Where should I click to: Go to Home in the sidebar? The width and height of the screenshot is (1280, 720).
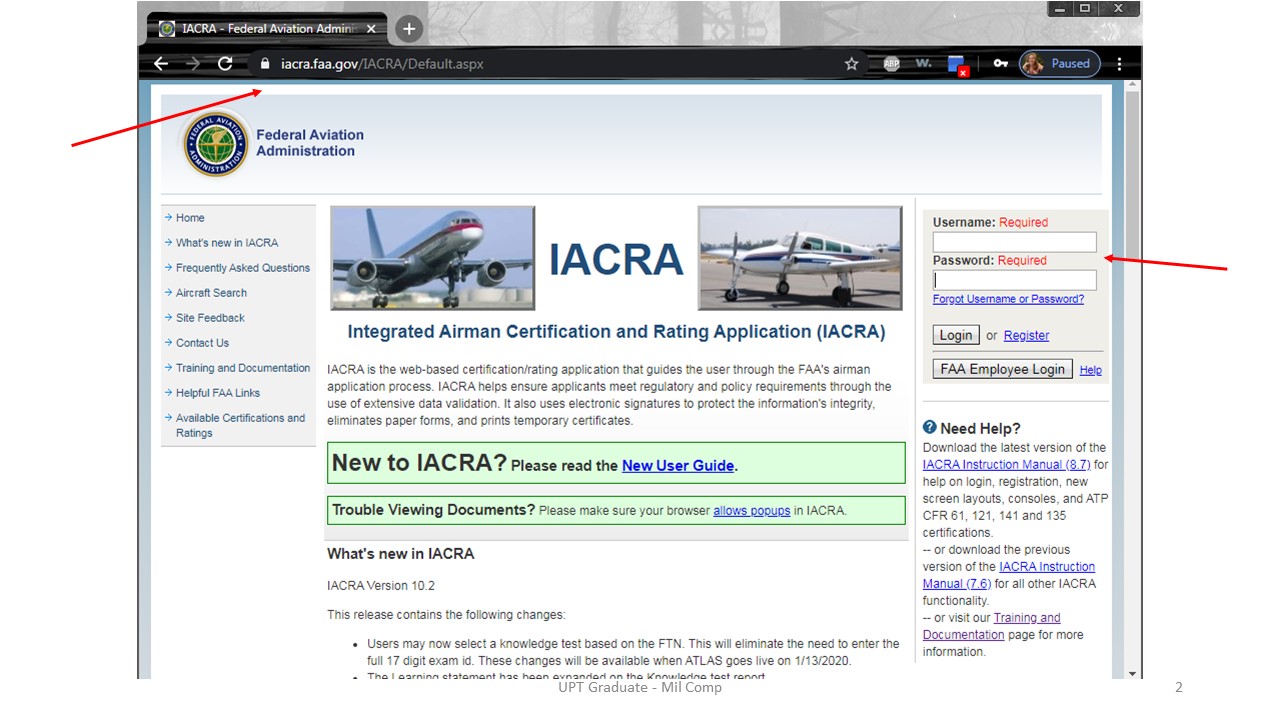coord(190,218)
